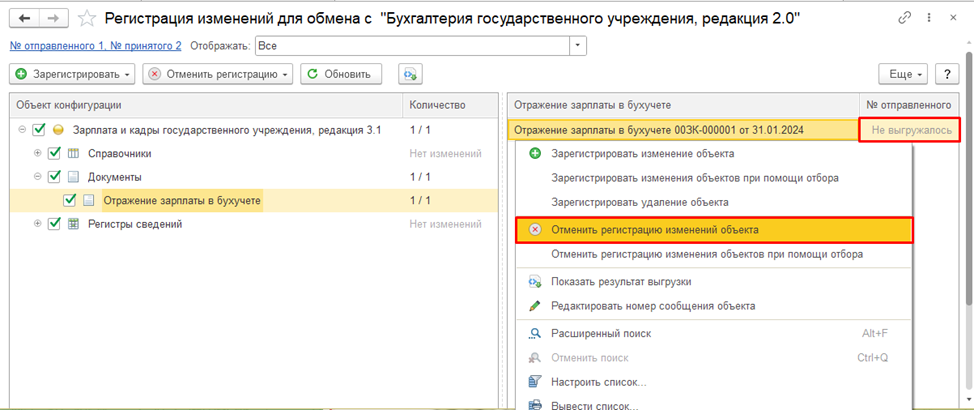Click the Документы document icon
Image resolution: width=974 pixels, height=410 pixels.
click(x=73, y=177)
